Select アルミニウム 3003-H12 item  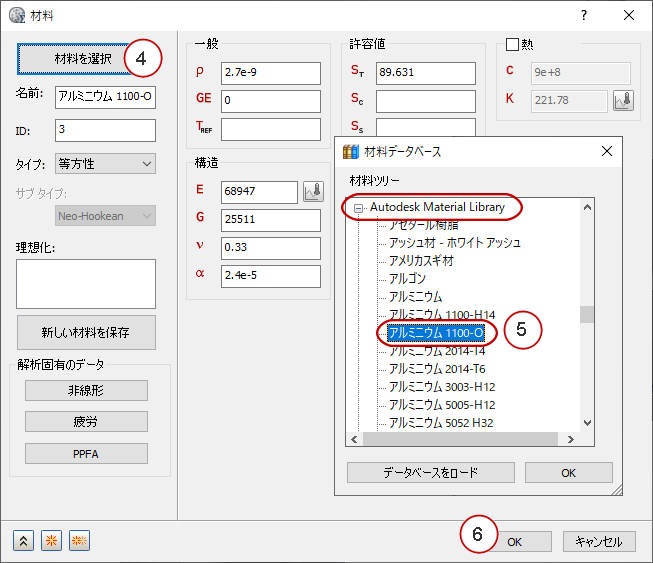442,387
